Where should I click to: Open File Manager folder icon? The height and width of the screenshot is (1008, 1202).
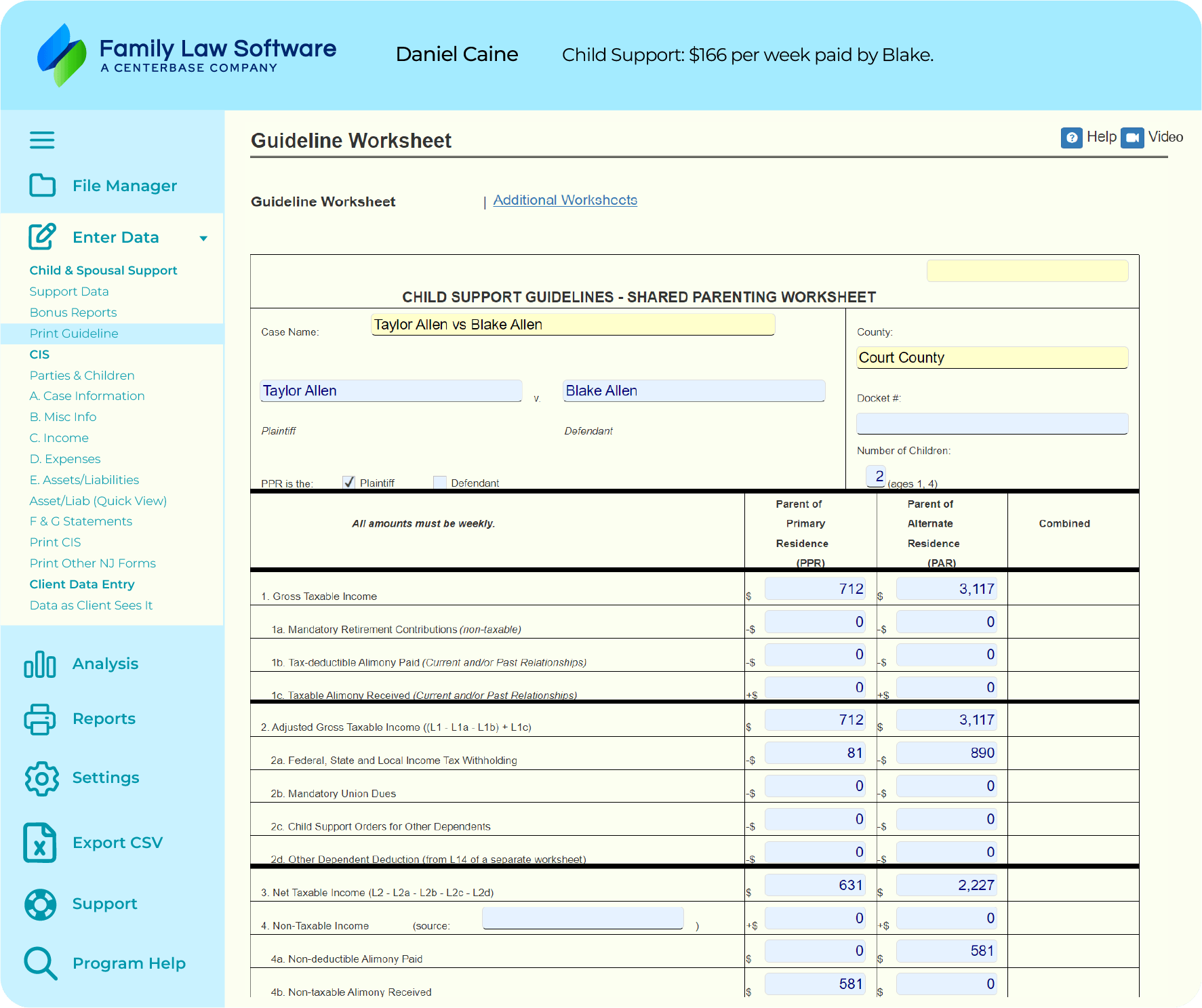pos(42,185)
